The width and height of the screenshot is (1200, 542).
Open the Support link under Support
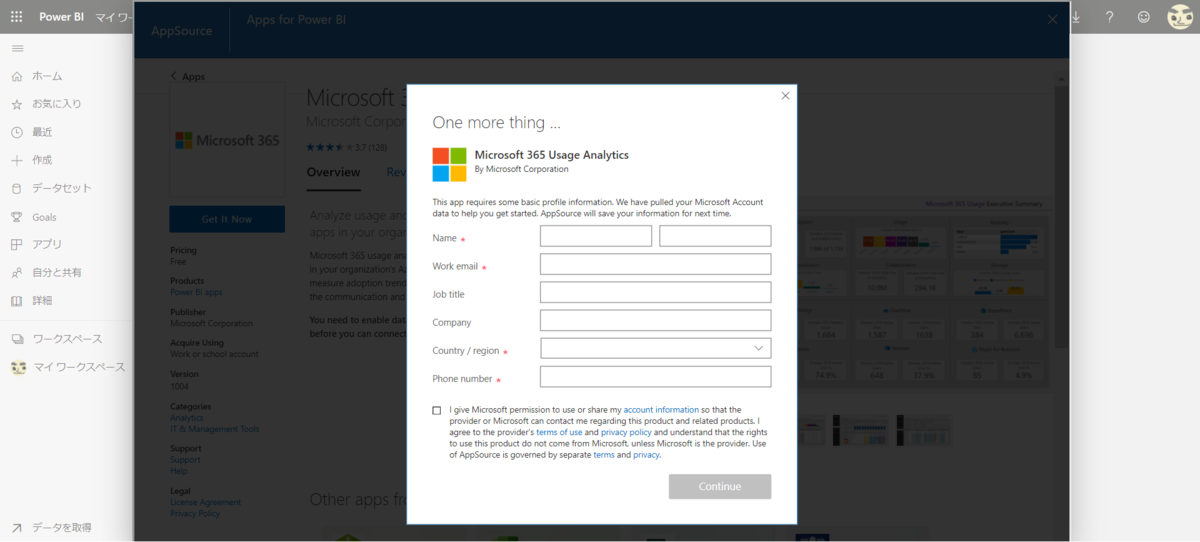tap(185, 460)
